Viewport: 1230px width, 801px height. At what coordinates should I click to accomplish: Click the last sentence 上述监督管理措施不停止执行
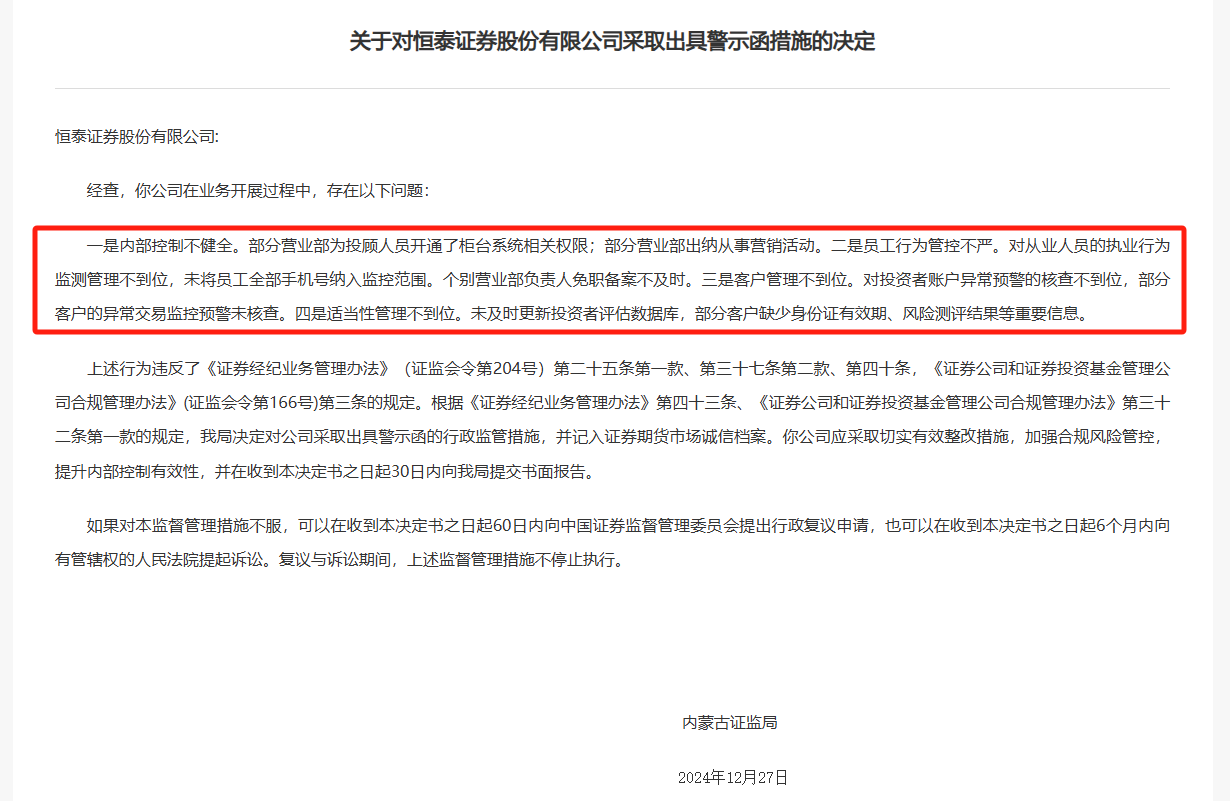click(514, 561)
